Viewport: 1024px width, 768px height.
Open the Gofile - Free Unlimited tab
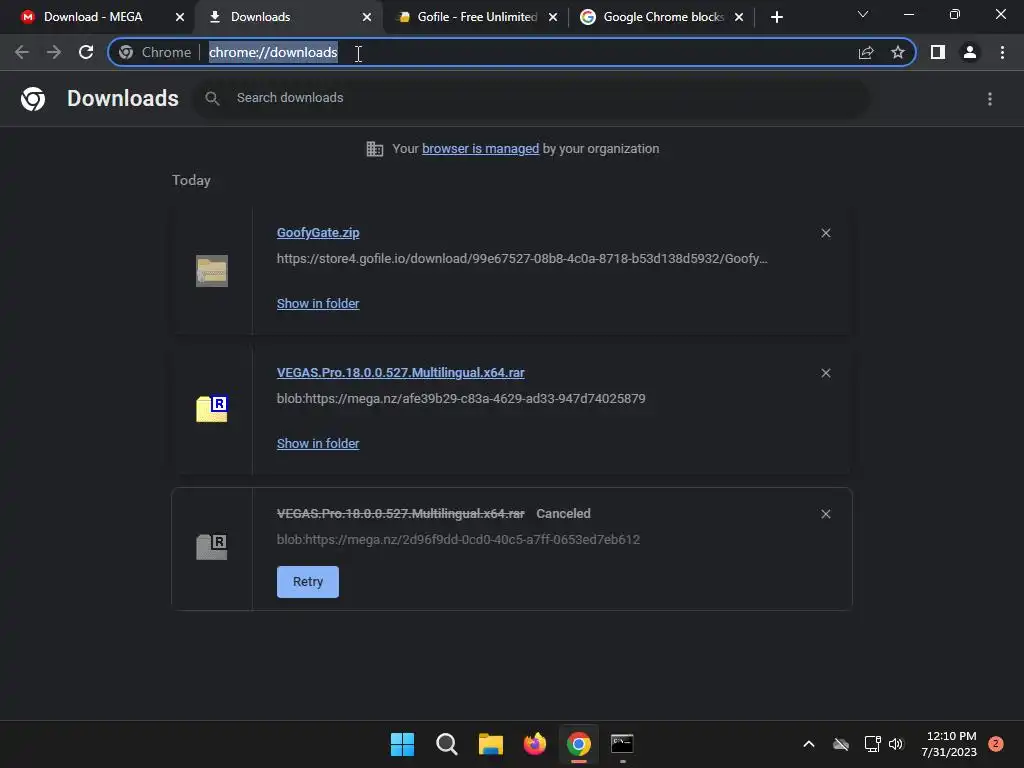[477, 17]
